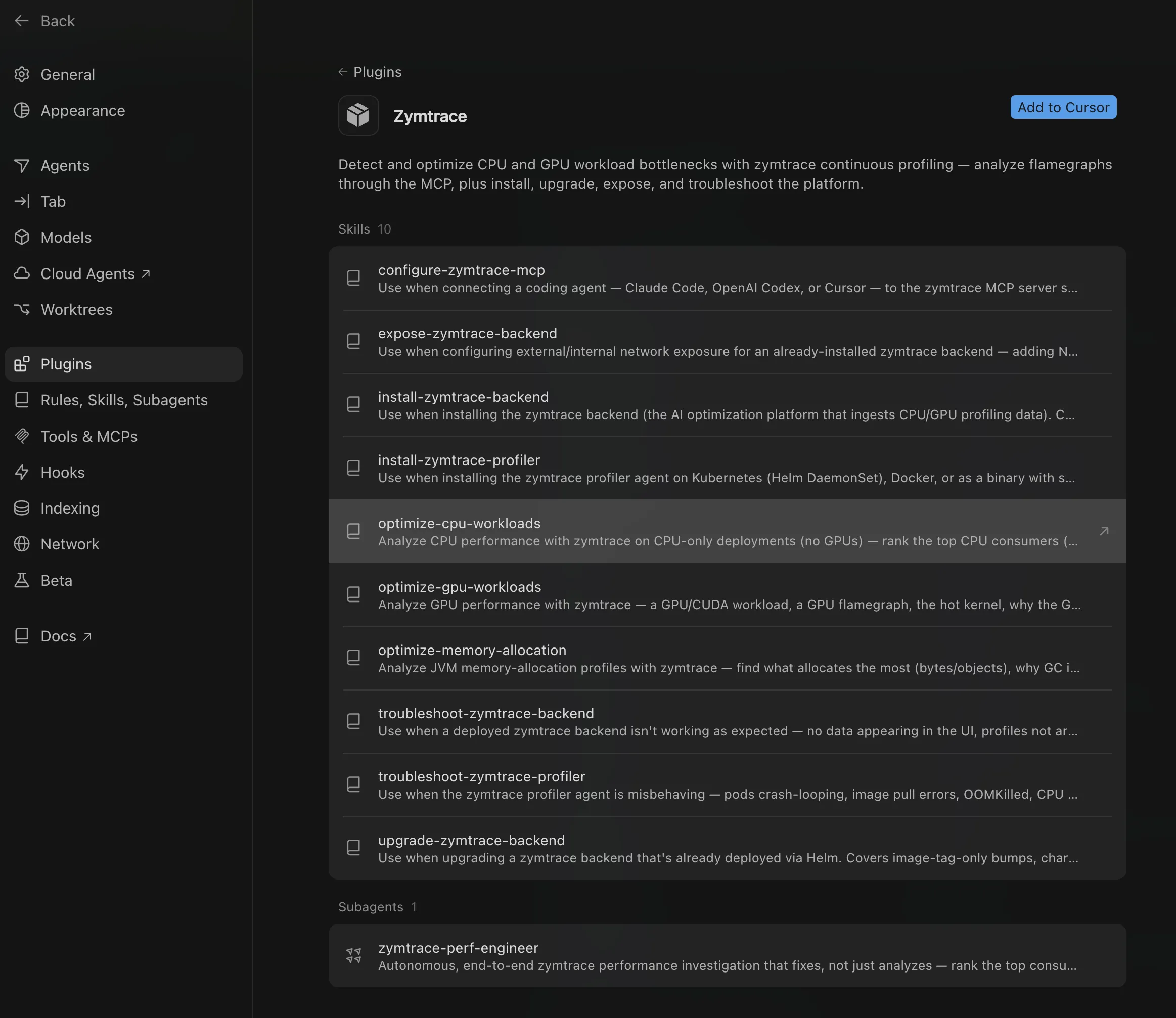Viewport: 1176px width, 1018px height.
Task: Click the Add to Cursor button
Action: tap(1063, 107)
